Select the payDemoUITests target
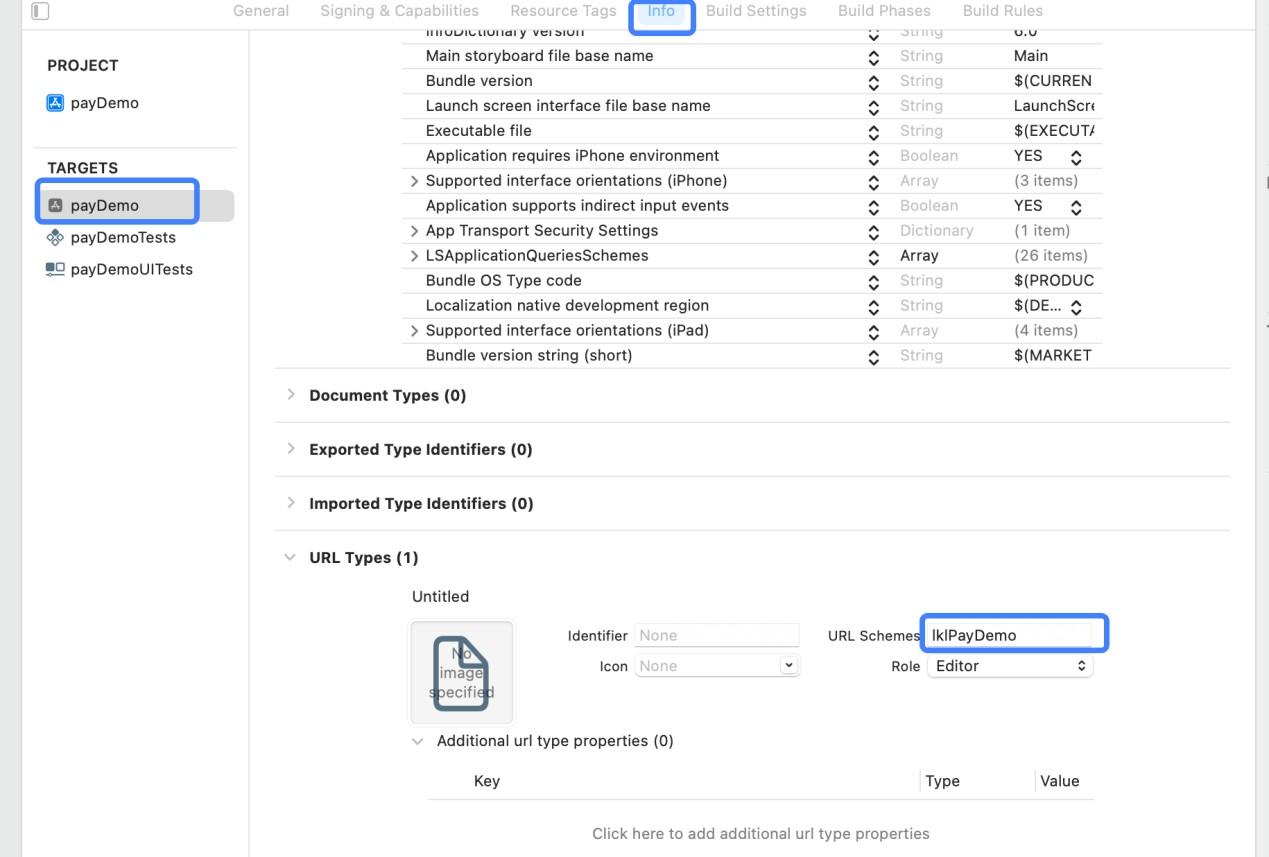This screenshot has height=857, width=1269. click(x=131, y=269)
